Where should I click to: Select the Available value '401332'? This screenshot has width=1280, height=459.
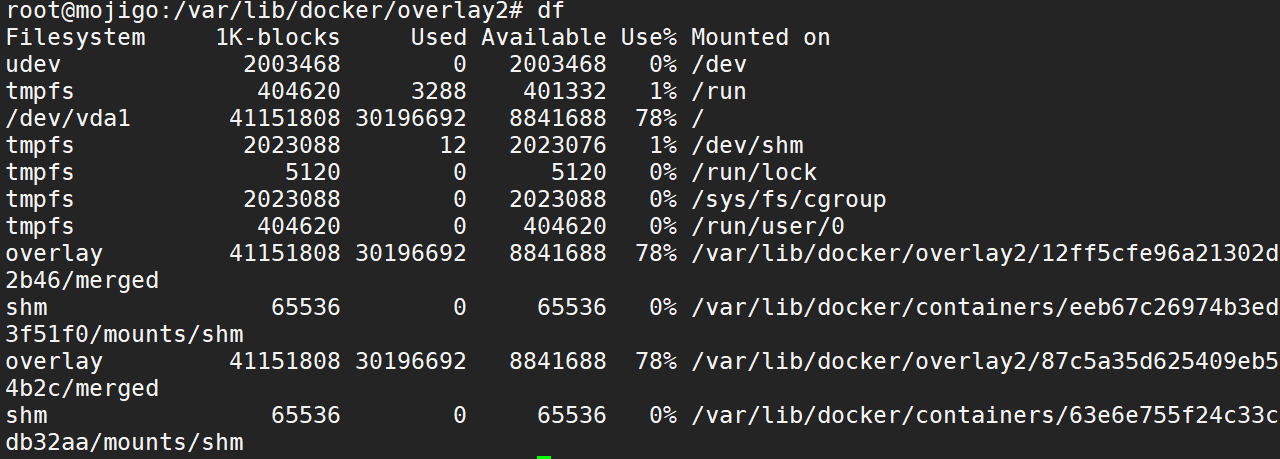[x=564, y=92]
